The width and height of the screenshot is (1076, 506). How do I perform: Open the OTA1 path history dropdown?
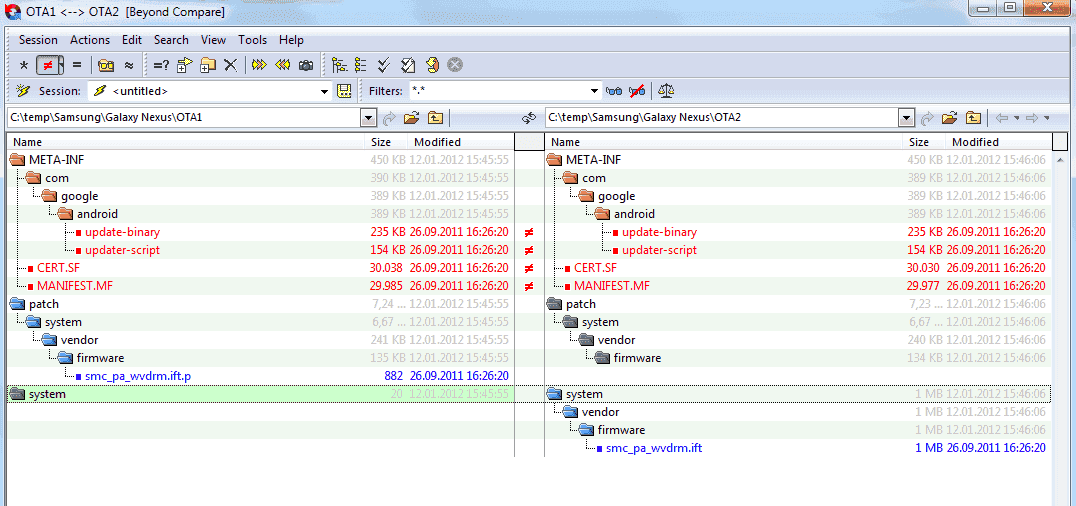tap(369, 117)
